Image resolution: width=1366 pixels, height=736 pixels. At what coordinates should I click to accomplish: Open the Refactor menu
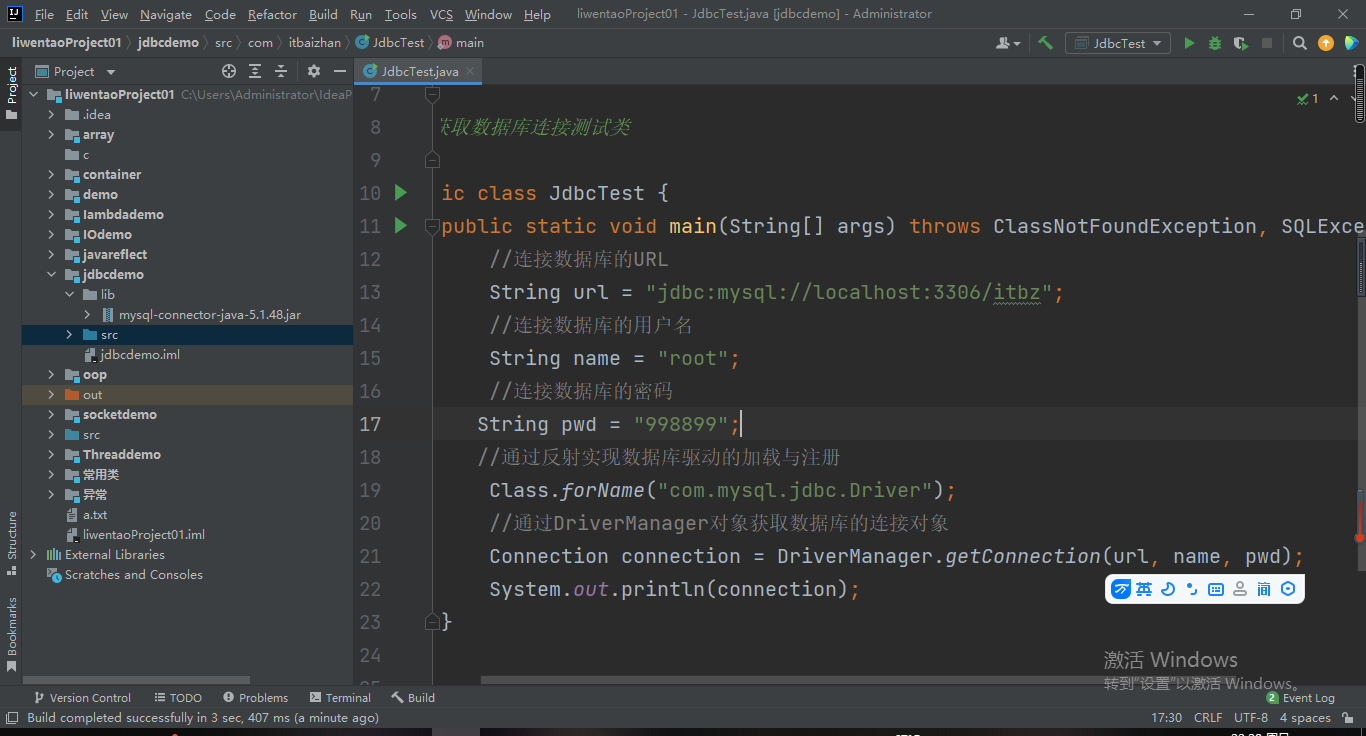tap(272, 14)
